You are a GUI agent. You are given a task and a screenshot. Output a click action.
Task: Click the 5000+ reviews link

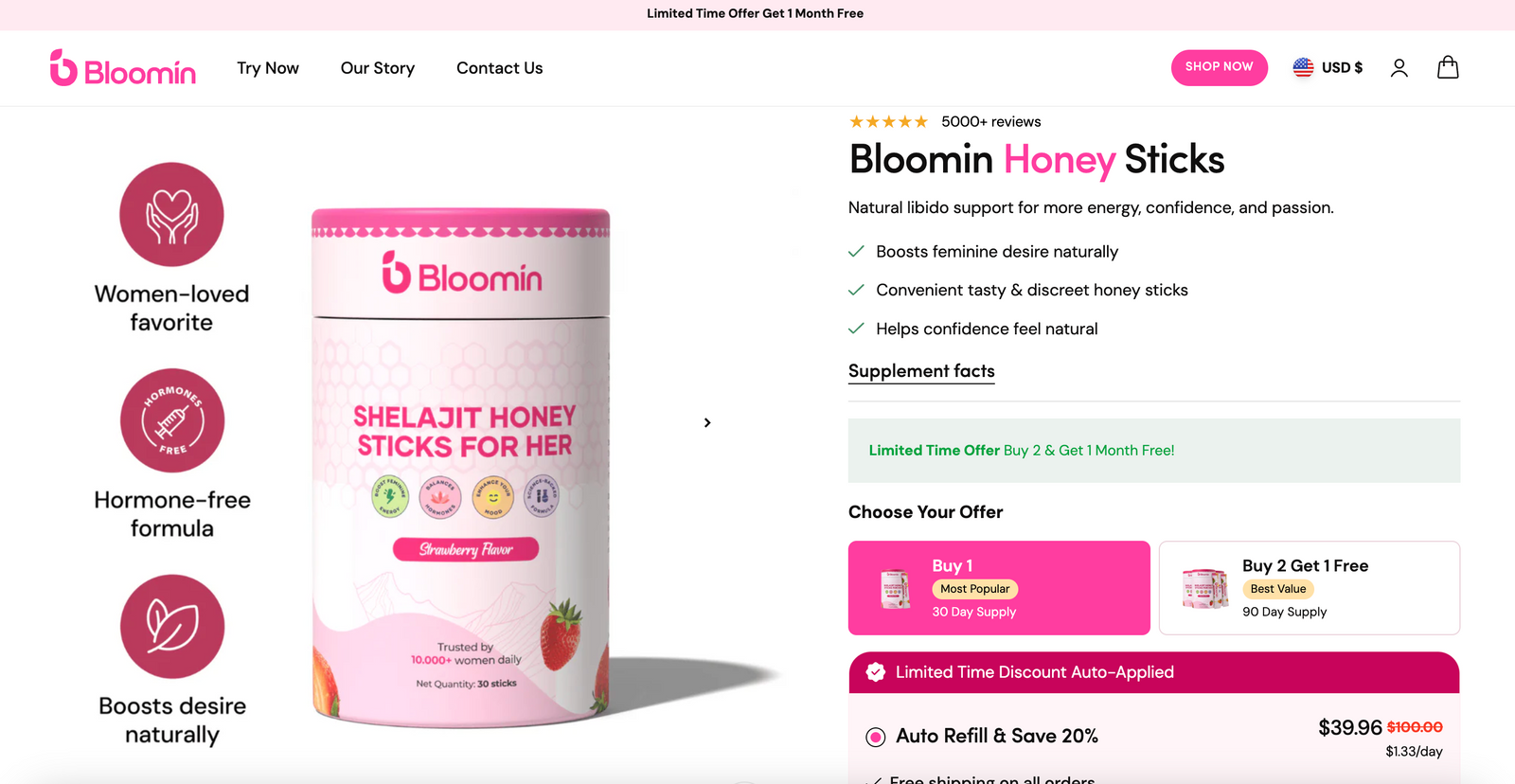point(991,121)
